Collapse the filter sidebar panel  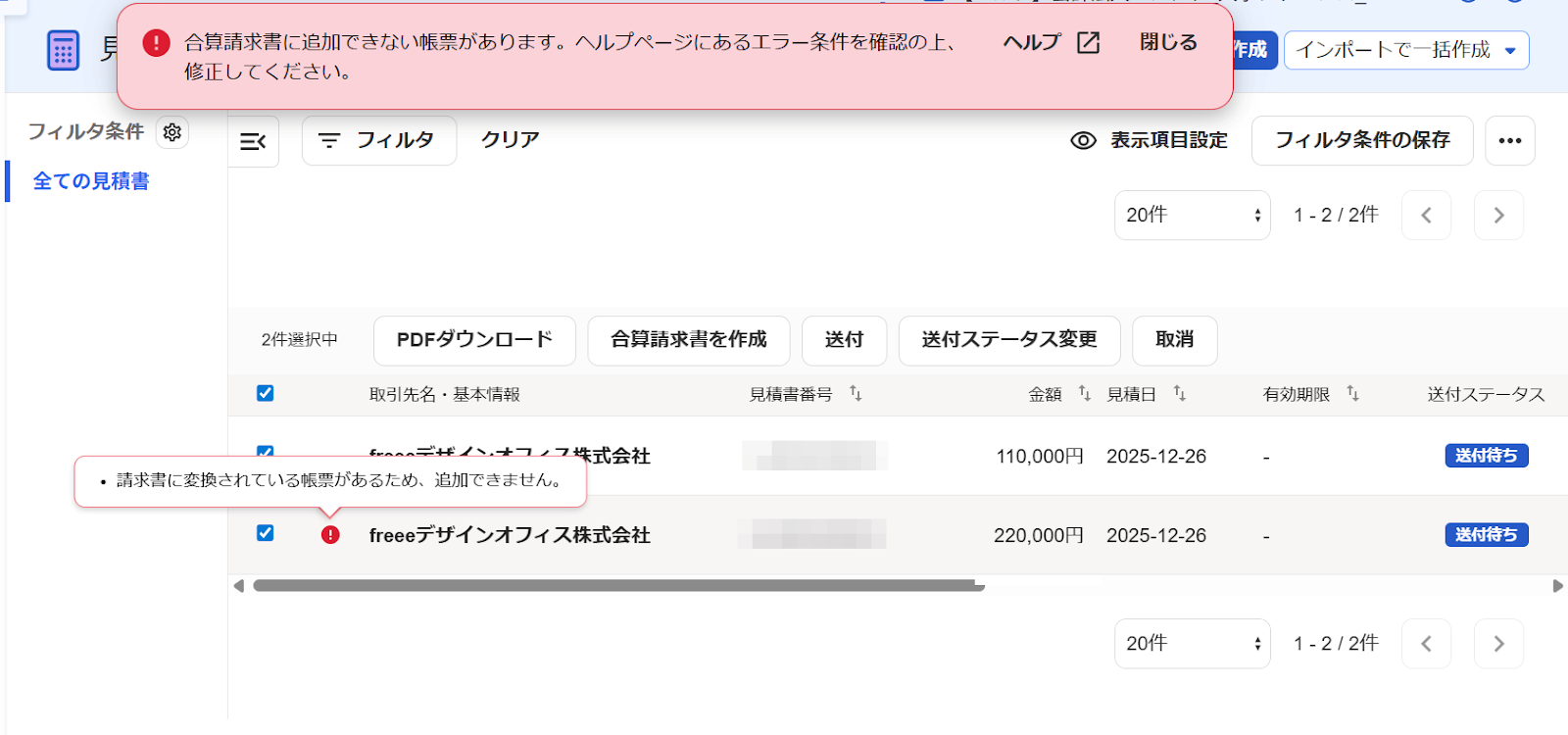pos(254,141)
